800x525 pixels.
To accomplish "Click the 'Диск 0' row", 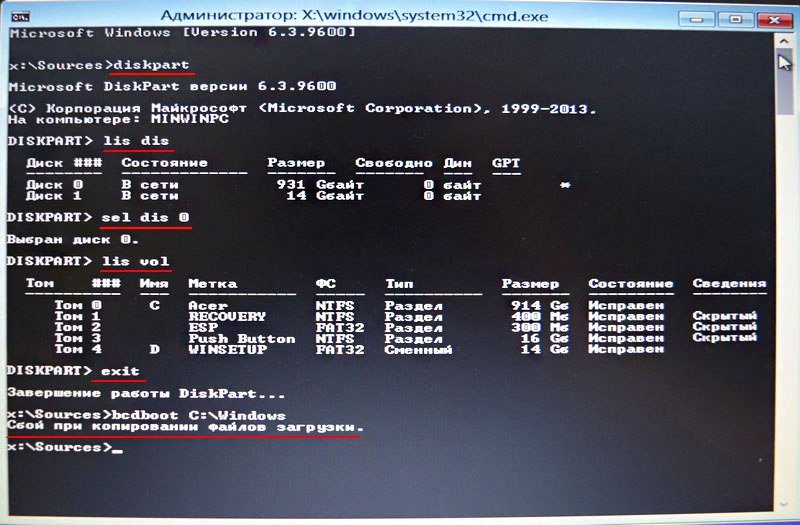I will coord(298,185).
